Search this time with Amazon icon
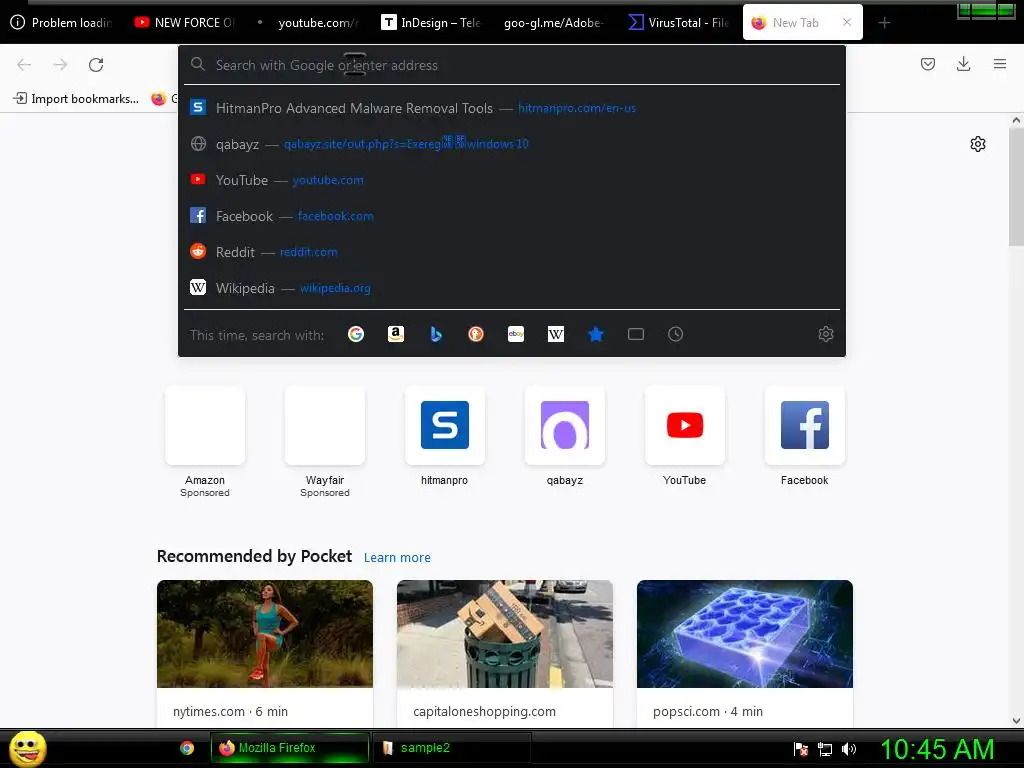1024x768 pixels. (x=396, y=334)
